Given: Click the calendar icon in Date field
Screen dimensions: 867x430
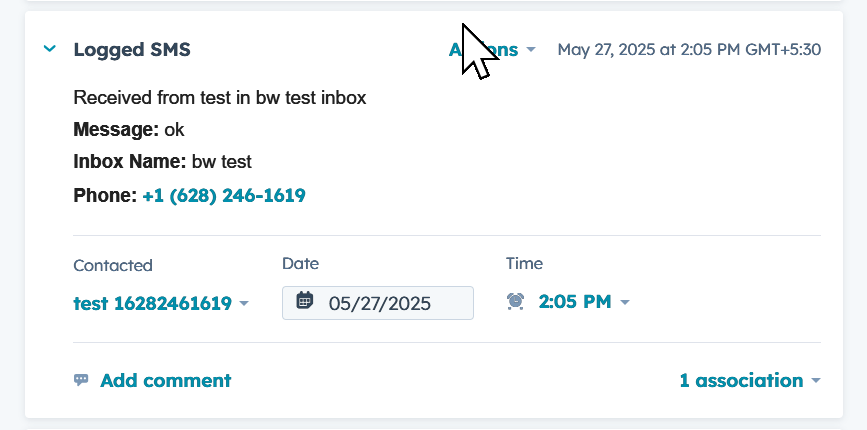Looking at the screenshot, I should tap(305, 301).
